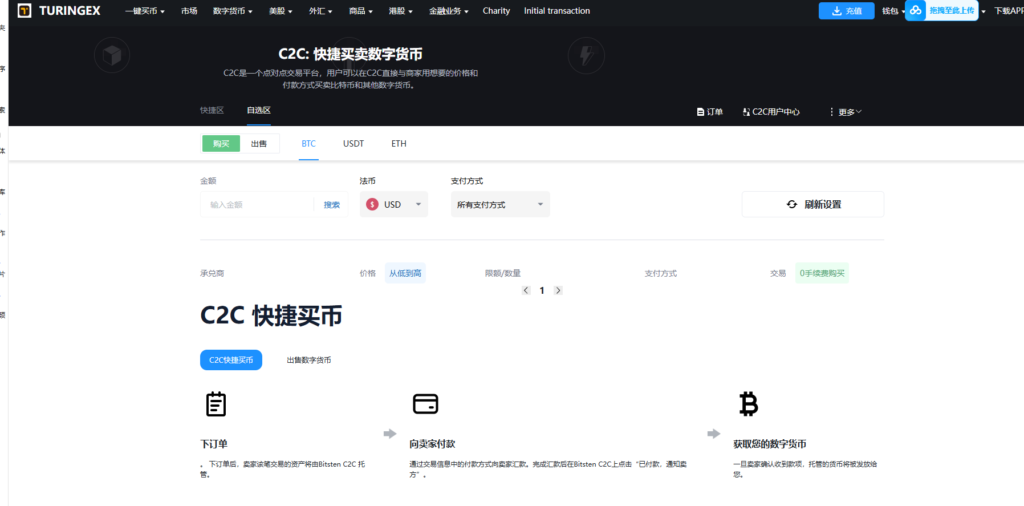
Task: Expand the 更多 menu
Action: [845, 112]
